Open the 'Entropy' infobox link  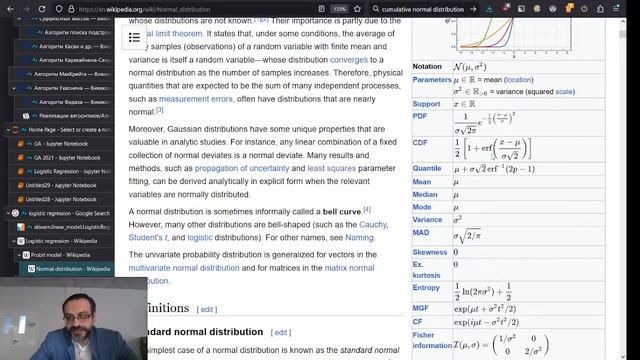(x=426, y=287)
